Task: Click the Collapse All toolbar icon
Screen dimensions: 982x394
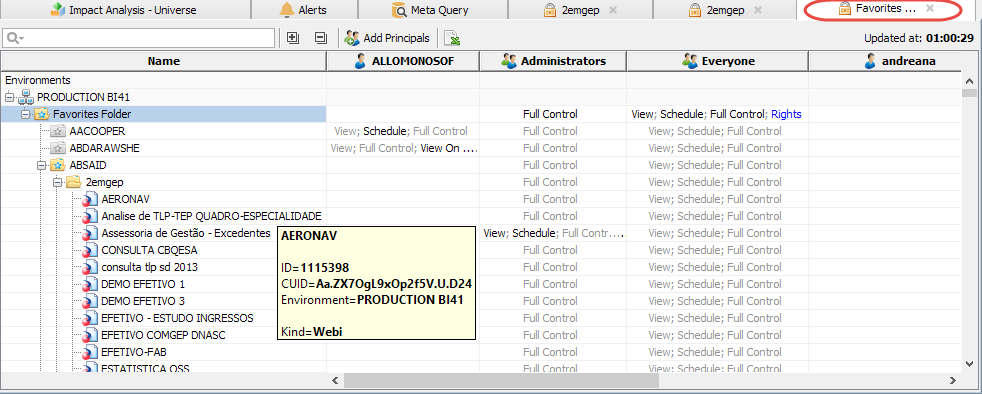Action: 321,38
